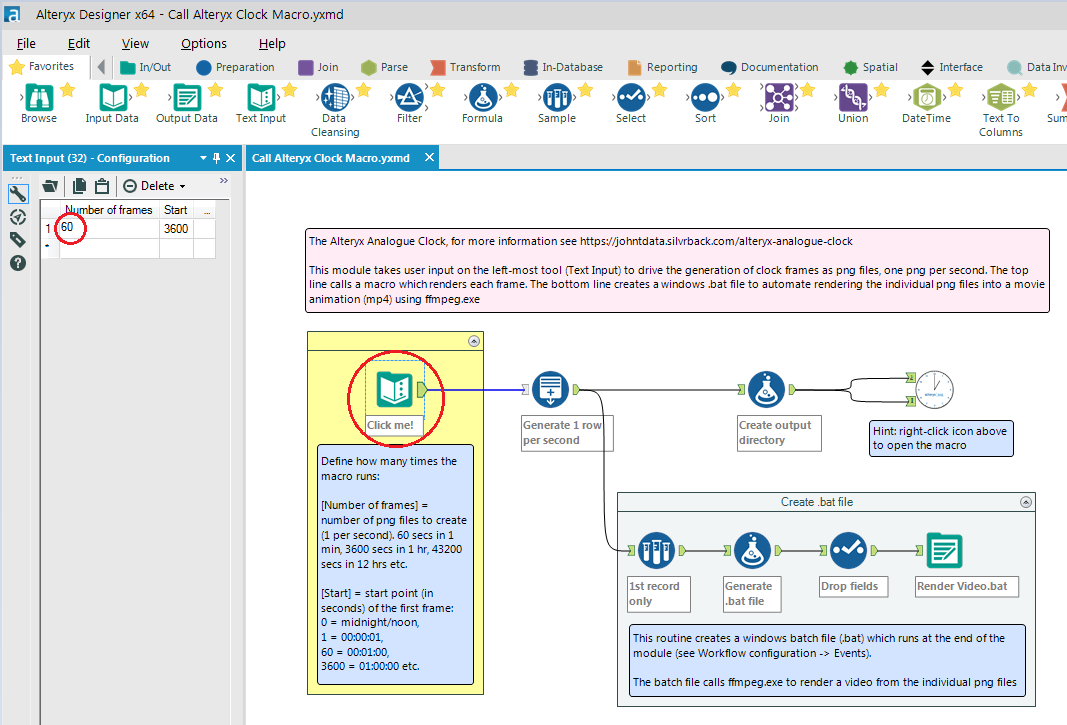Switch to the Preparation tool category

click(235, 67)
